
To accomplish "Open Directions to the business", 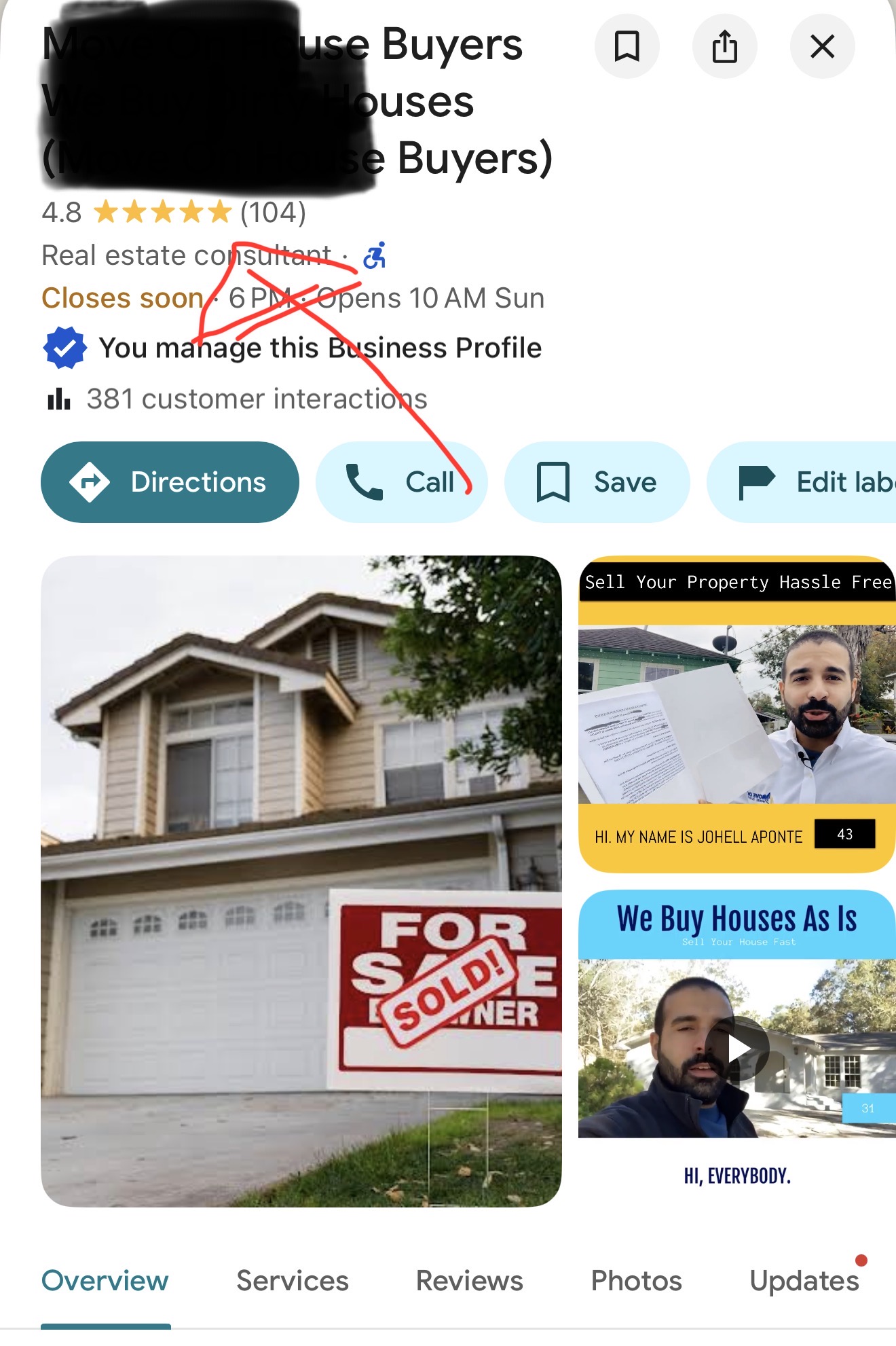I will coord(170,482).
